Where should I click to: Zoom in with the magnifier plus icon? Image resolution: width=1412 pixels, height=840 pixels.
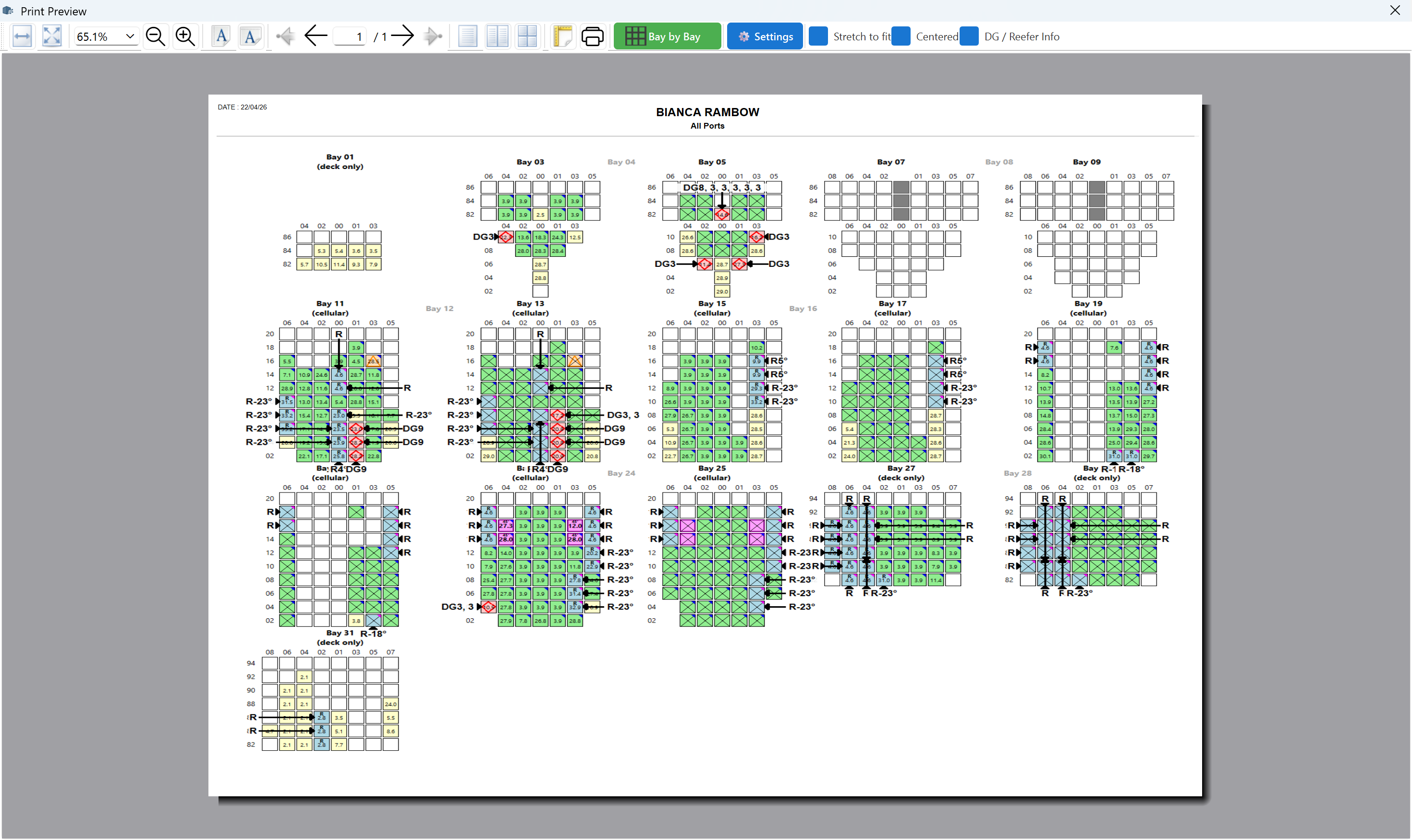pyautogui.click(x=185, y=36)
